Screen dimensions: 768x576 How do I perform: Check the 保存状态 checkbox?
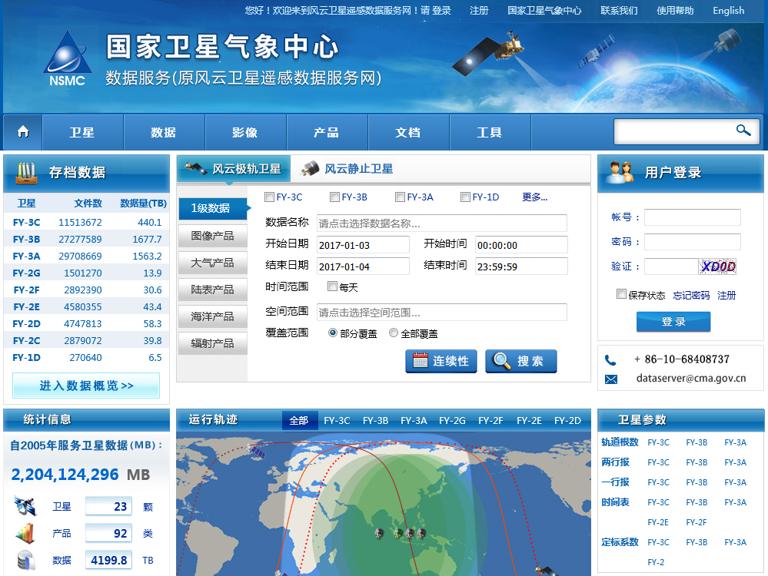coord(621,294)
